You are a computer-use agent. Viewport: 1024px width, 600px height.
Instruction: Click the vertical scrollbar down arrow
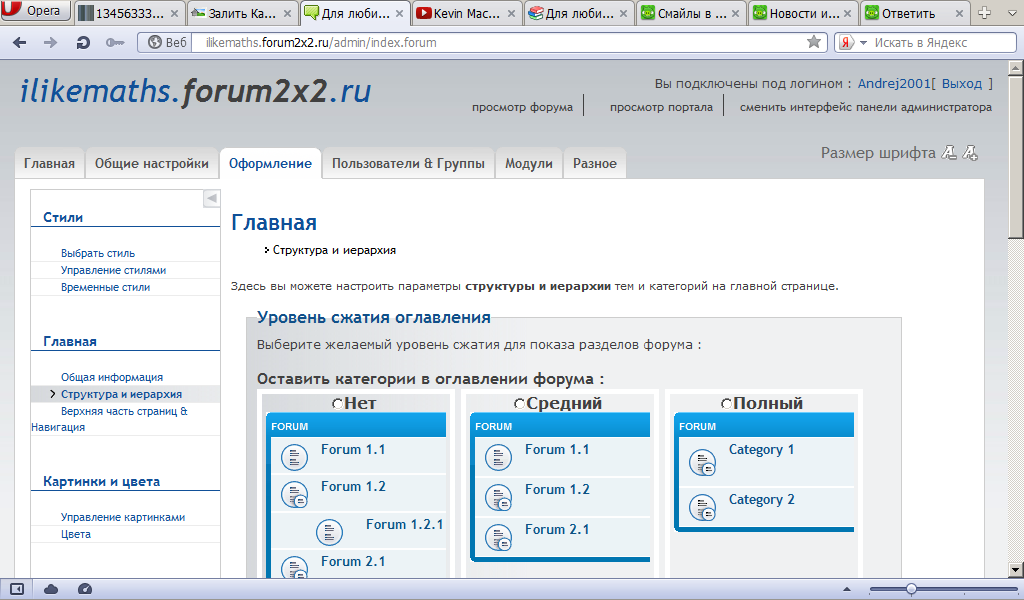1016,570
